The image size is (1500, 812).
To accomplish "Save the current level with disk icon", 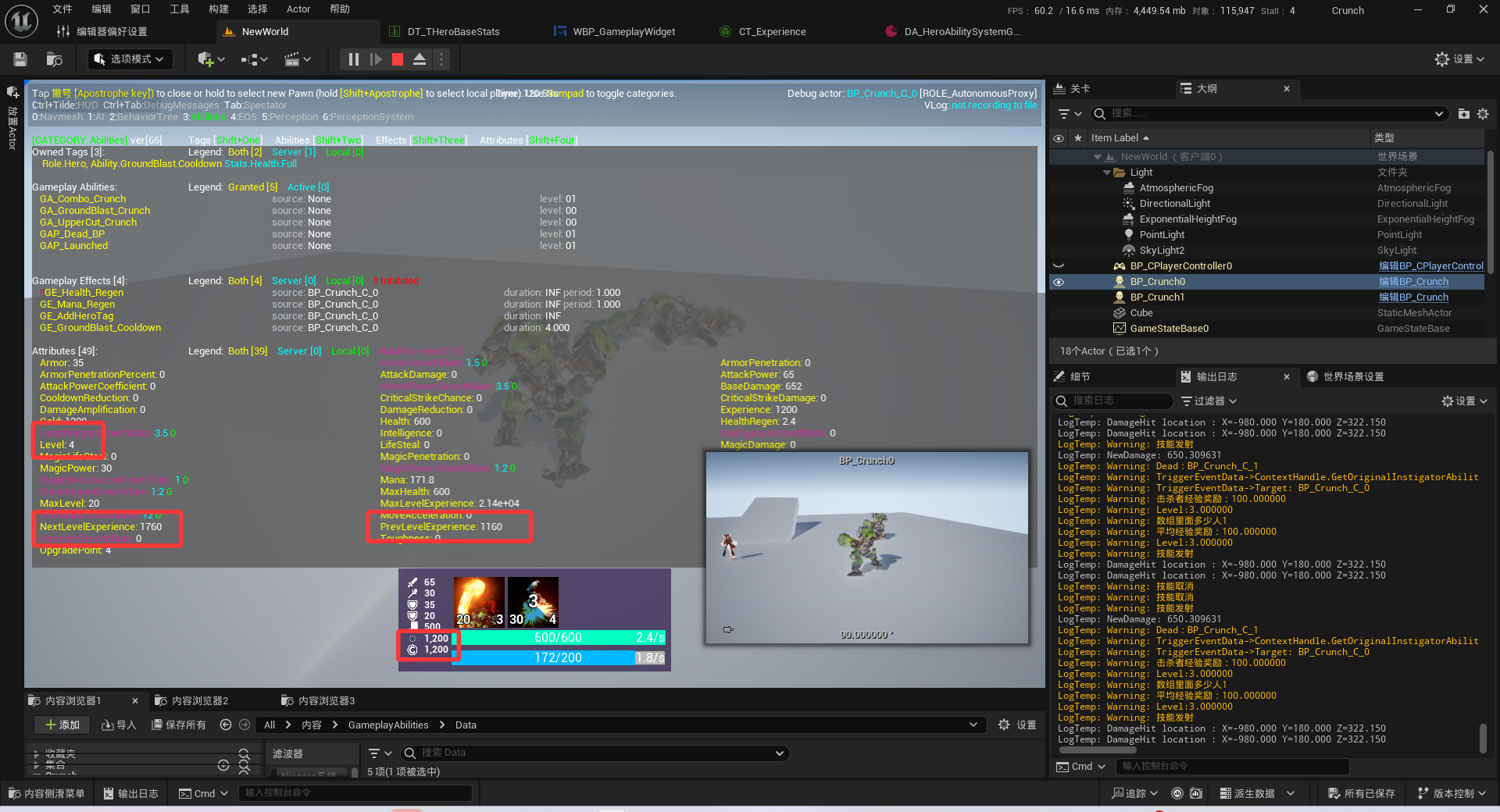I will pyautogui.click(x=20, y=59).
